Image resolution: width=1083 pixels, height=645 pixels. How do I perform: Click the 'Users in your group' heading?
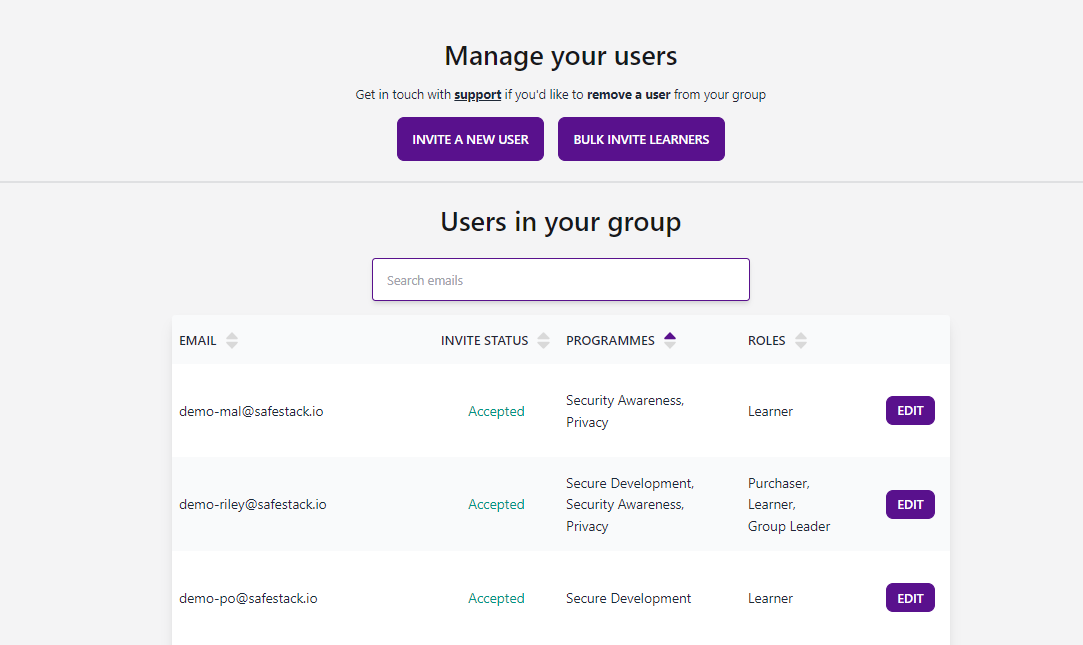[x=561, y=222]
